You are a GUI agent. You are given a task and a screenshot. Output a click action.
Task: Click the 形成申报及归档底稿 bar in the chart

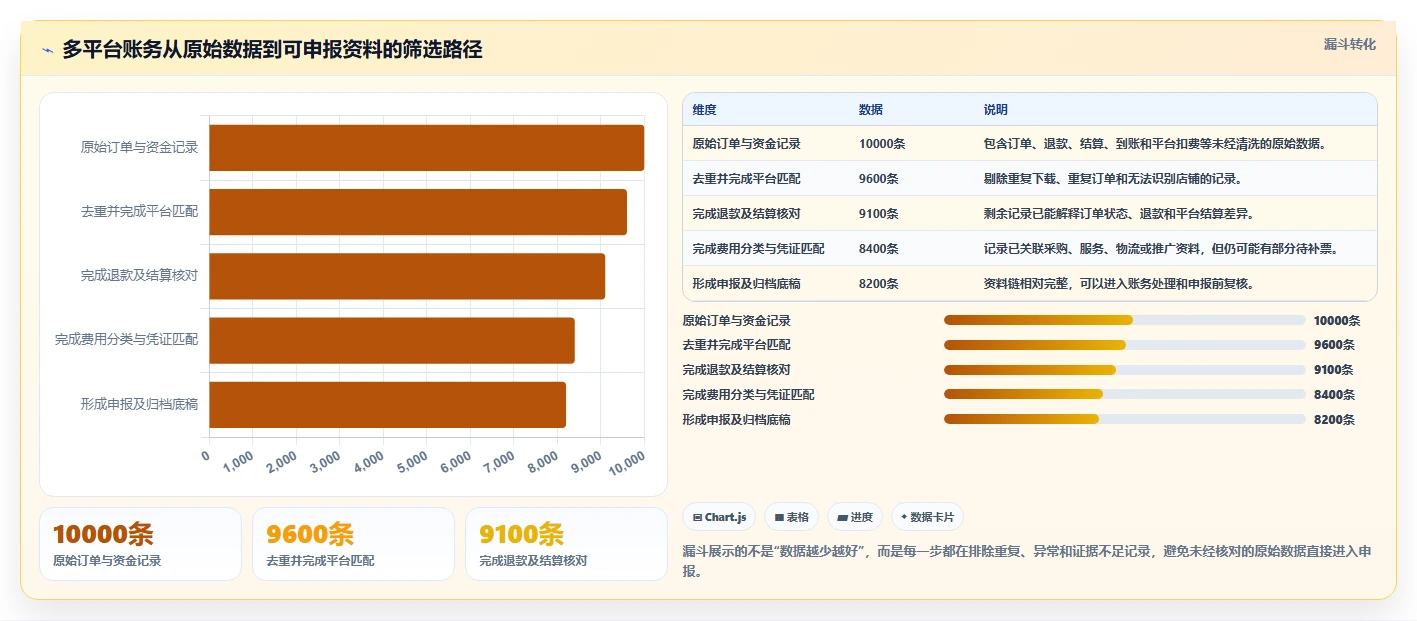(387, 404)
